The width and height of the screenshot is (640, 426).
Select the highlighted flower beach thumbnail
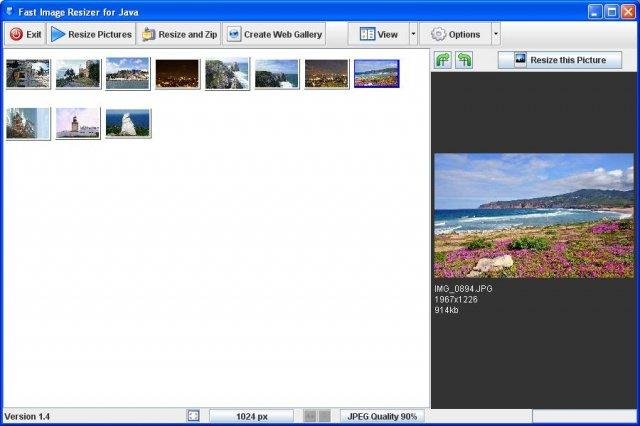377,74
